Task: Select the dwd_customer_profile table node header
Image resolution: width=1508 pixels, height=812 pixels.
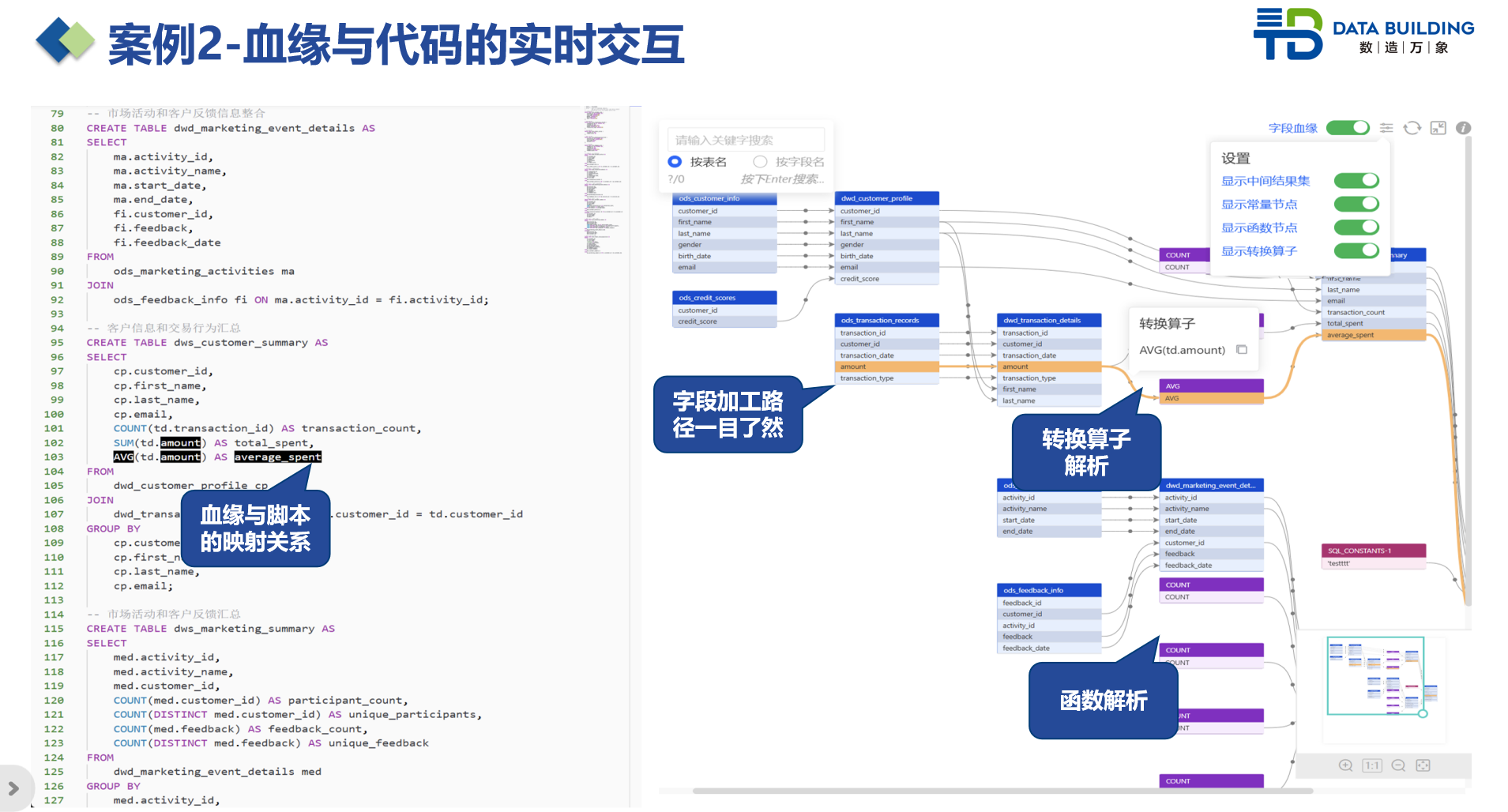Action: (x=887, y=198)
